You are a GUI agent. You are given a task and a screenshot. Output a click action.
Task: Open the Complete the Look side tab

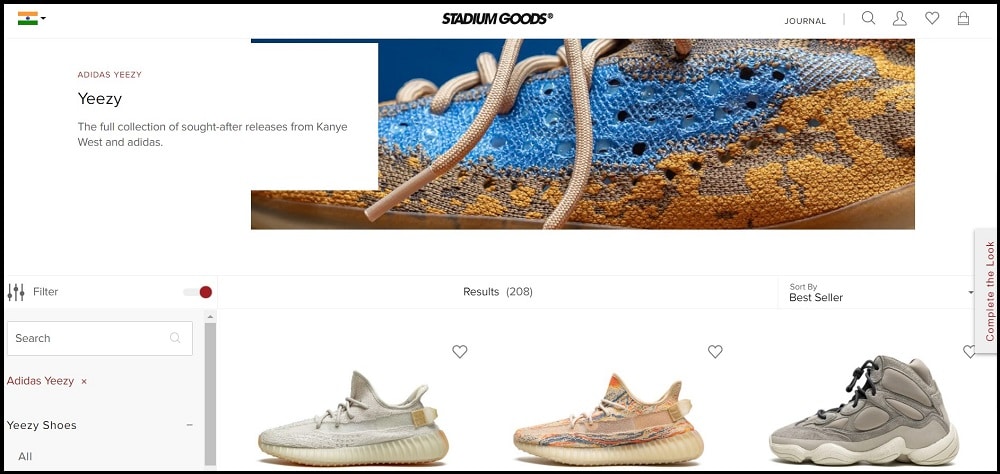(989, 291)
